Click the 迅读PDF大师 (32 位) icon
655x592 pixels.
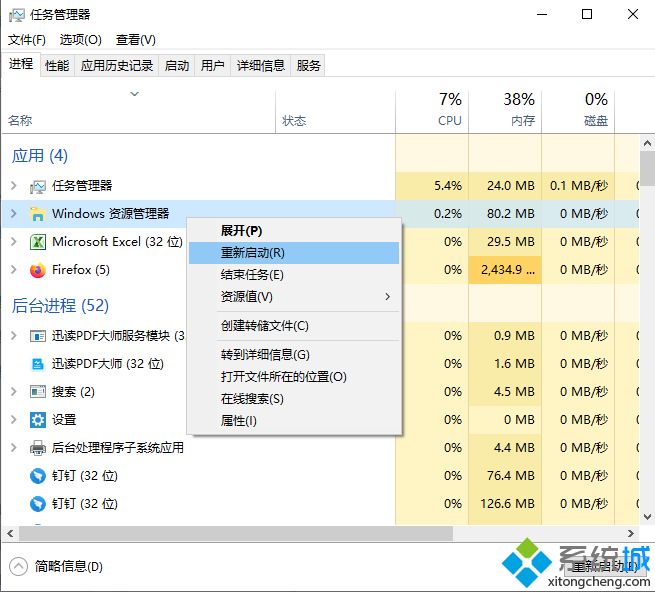pos(38,364)
